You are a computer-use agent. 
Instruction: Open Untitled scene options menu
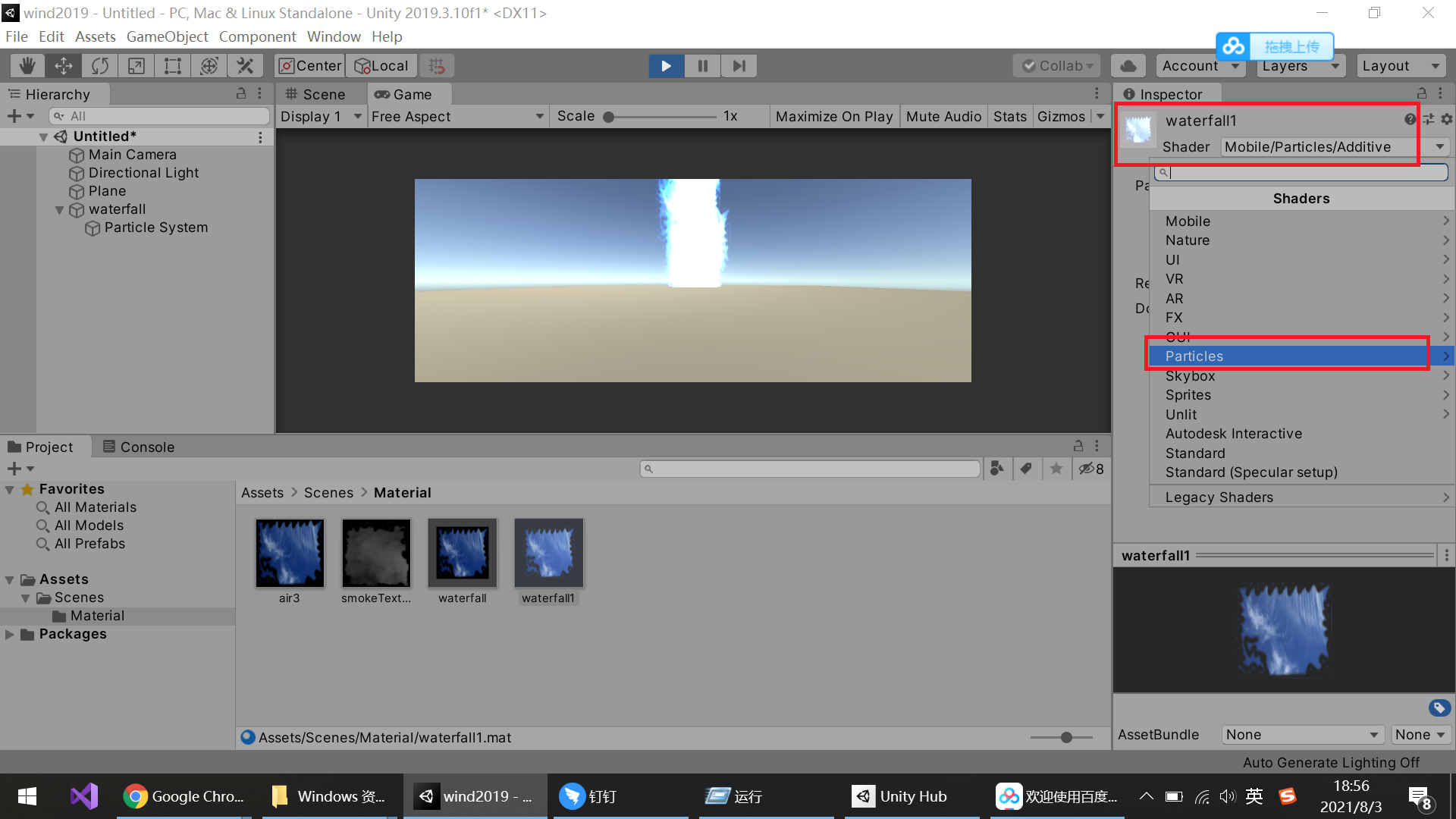point(260,137)
